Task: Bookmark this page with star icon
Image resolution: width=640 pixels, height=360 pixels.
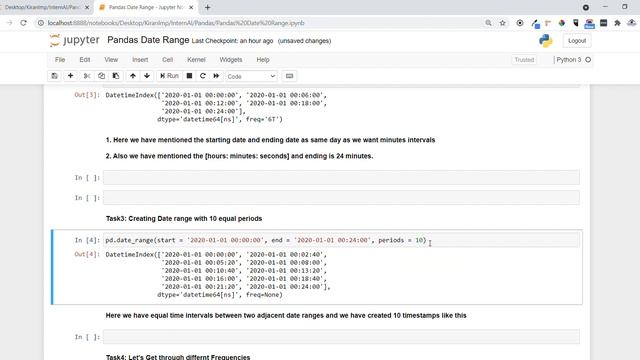Action: 503,23
